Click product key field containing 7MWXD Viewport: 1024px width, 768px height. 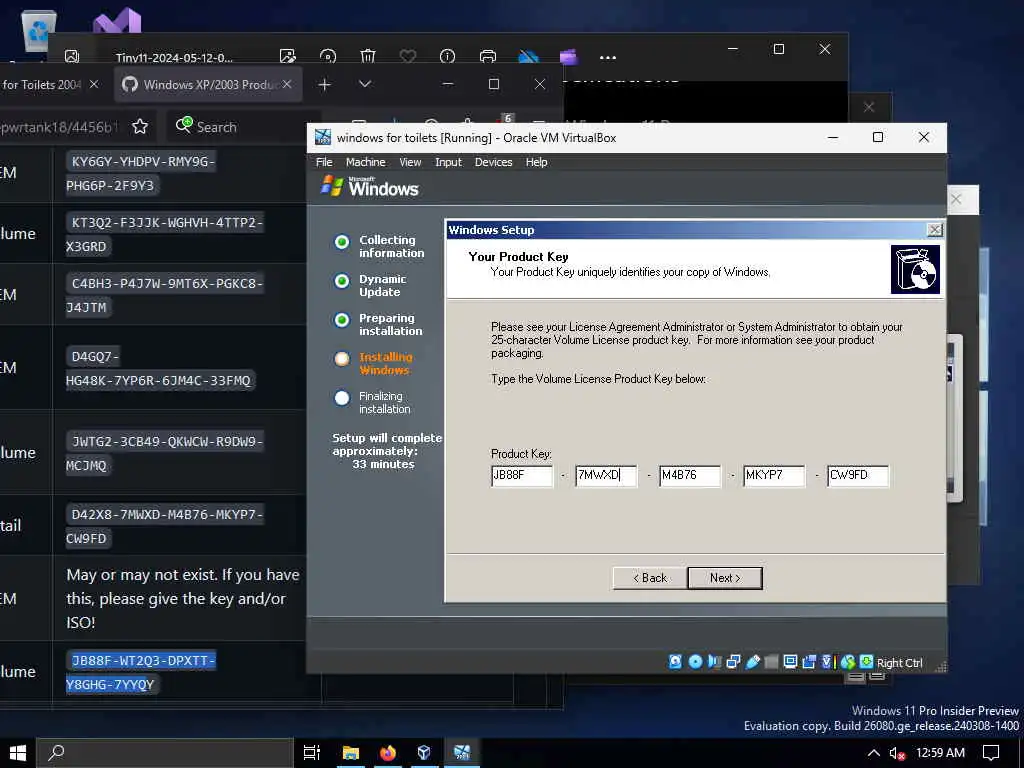(x=605, y=475)
